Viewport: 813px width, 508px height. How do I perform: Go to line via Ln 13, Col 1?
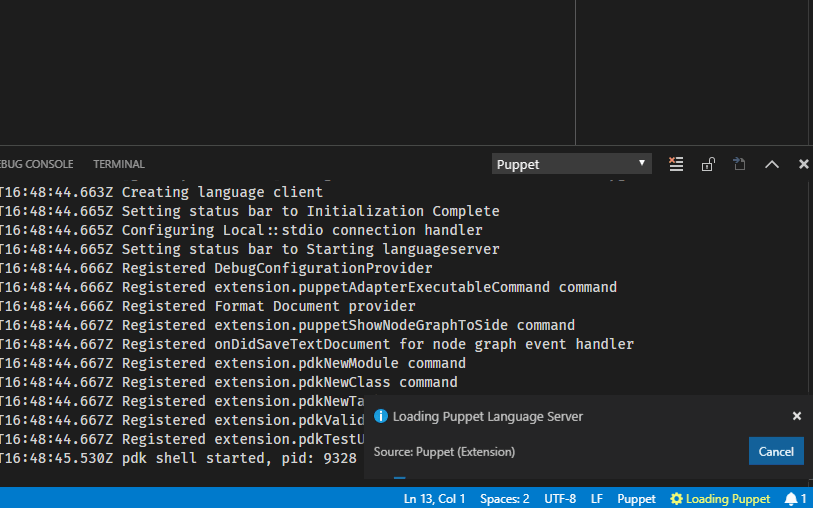pos(434,499)
